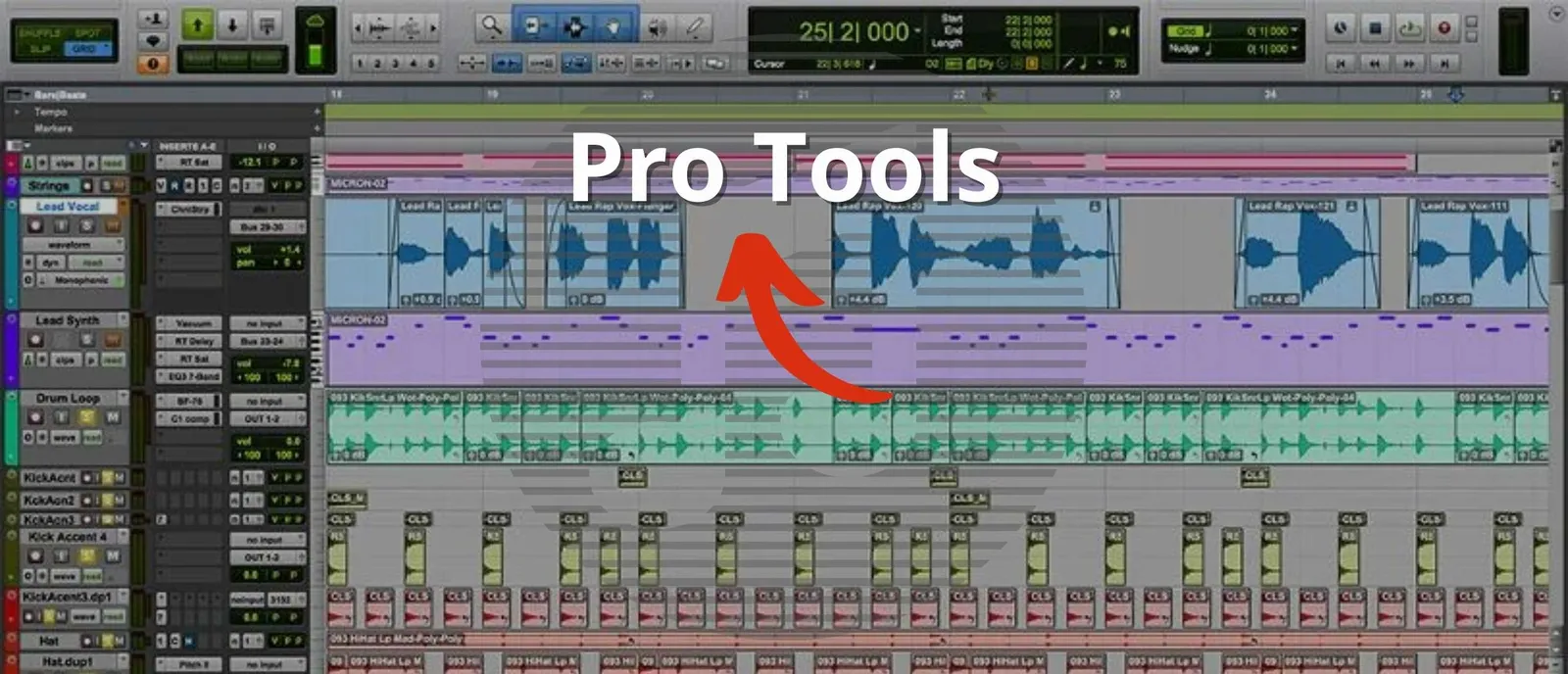Toggle Mute on the Lead Vocal track
The height and width of the screenshot is (674, 1568).
click(x=112, y=225)
